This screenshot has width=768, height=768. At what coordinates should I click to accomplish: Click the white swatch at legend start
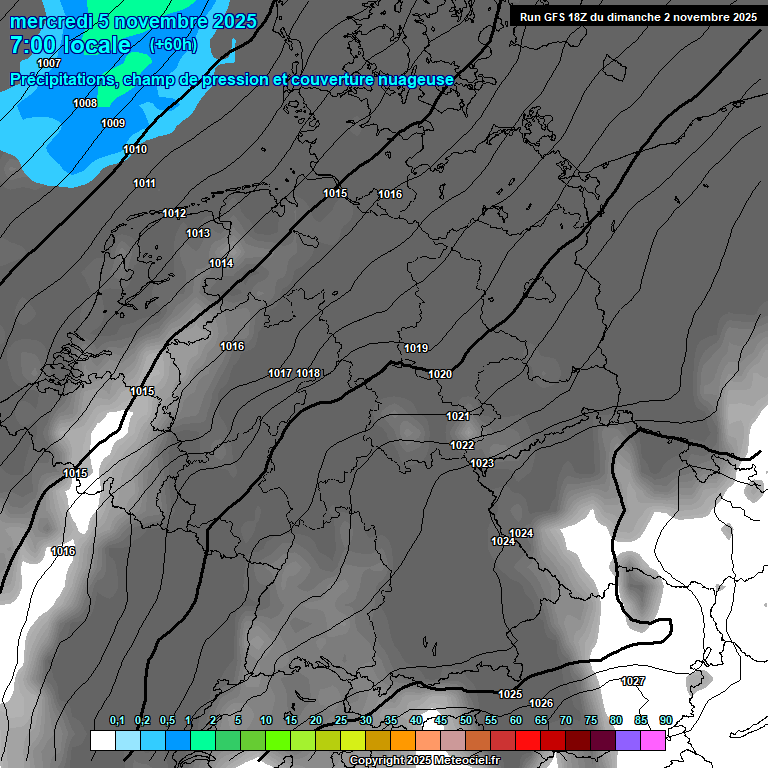point(102,740)
